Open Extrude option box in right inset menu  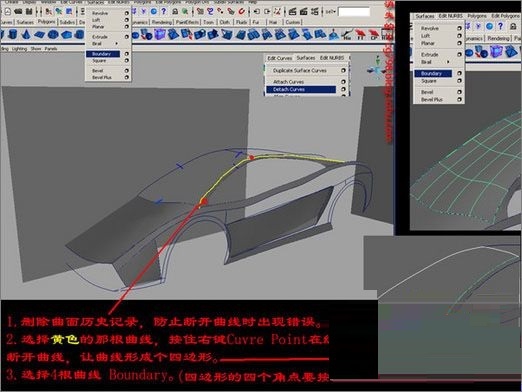click(x=459, y=54)
